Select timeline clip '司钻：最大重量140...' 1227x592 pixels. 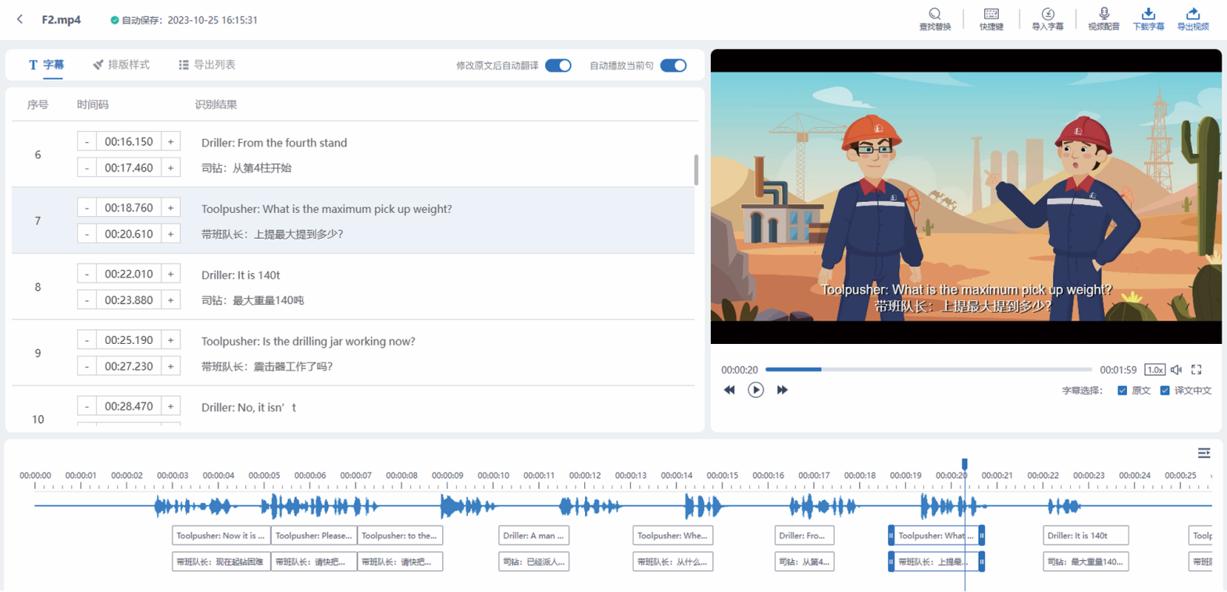1086,562
